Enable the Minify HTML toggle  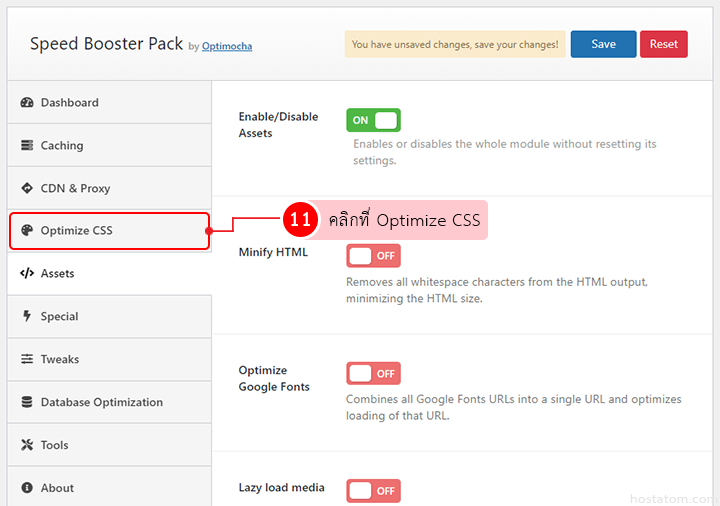(x=373, y=256)
